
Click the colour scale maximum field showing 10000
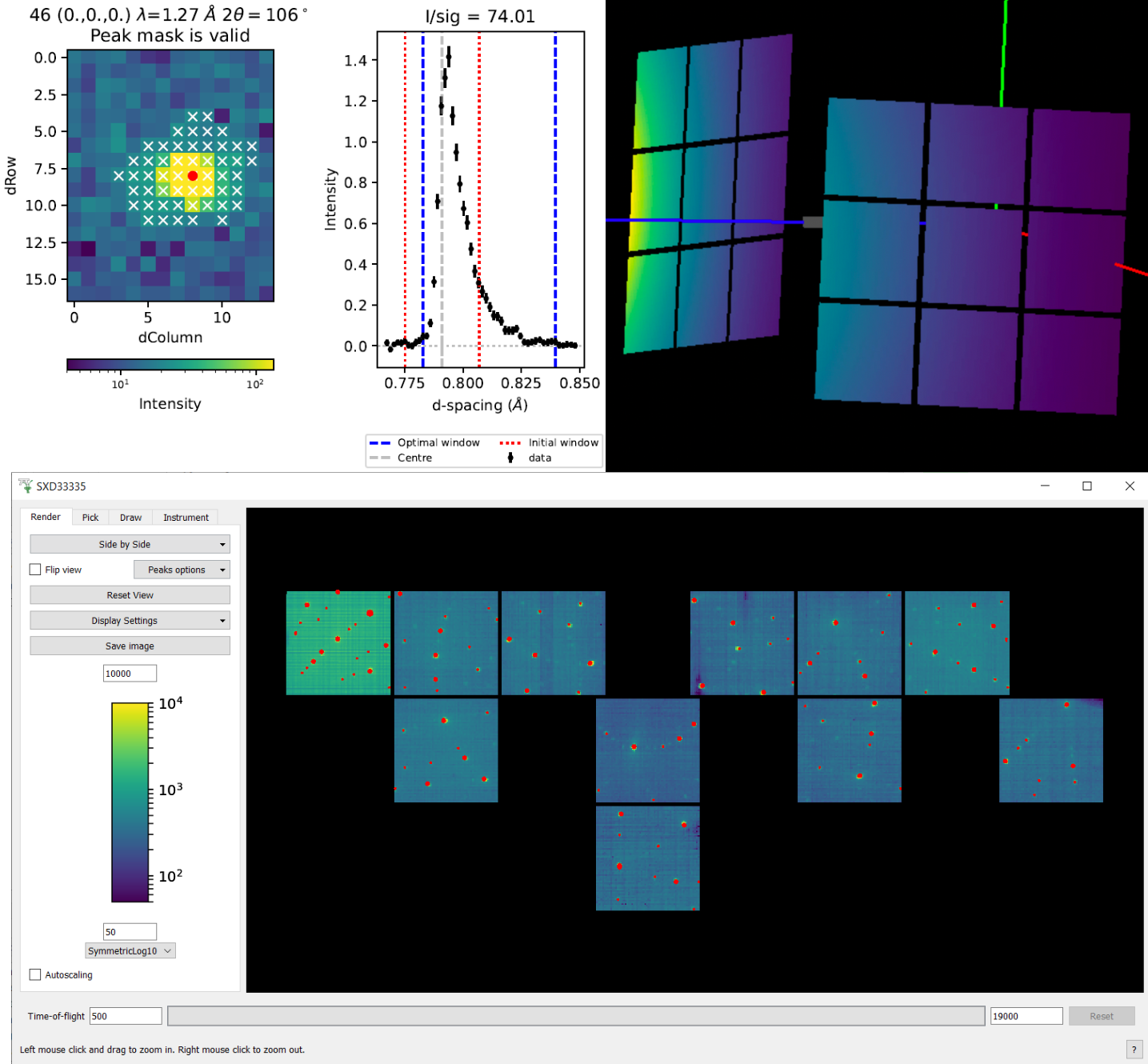[x=130, y=674]
